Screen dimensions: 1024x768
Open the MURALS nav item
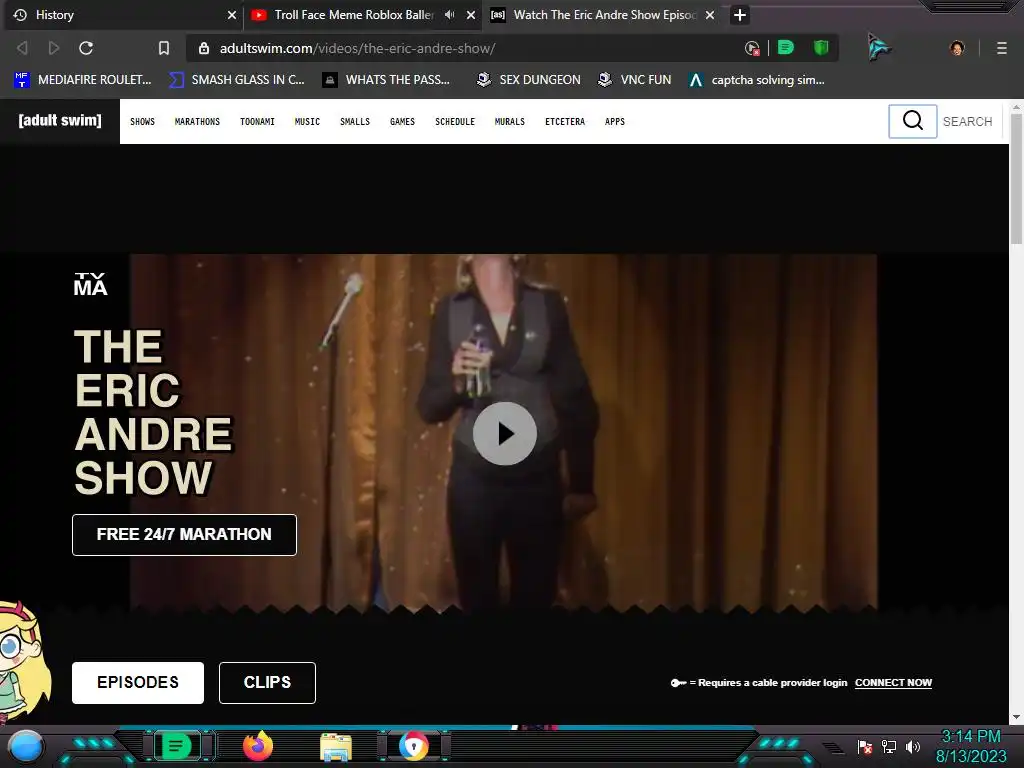pos(510,121)
